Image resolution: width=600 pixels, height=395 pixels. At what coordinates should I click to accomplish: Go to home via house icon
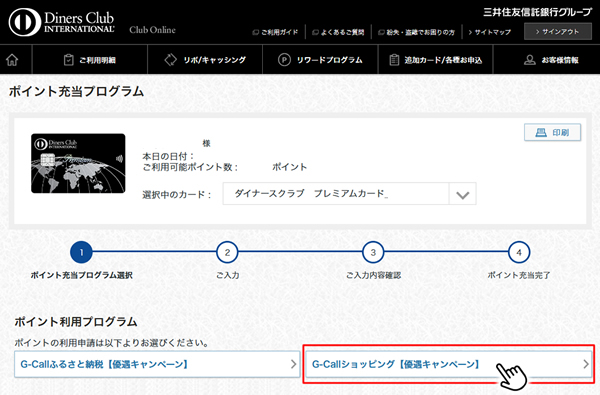tap(12, 60)
